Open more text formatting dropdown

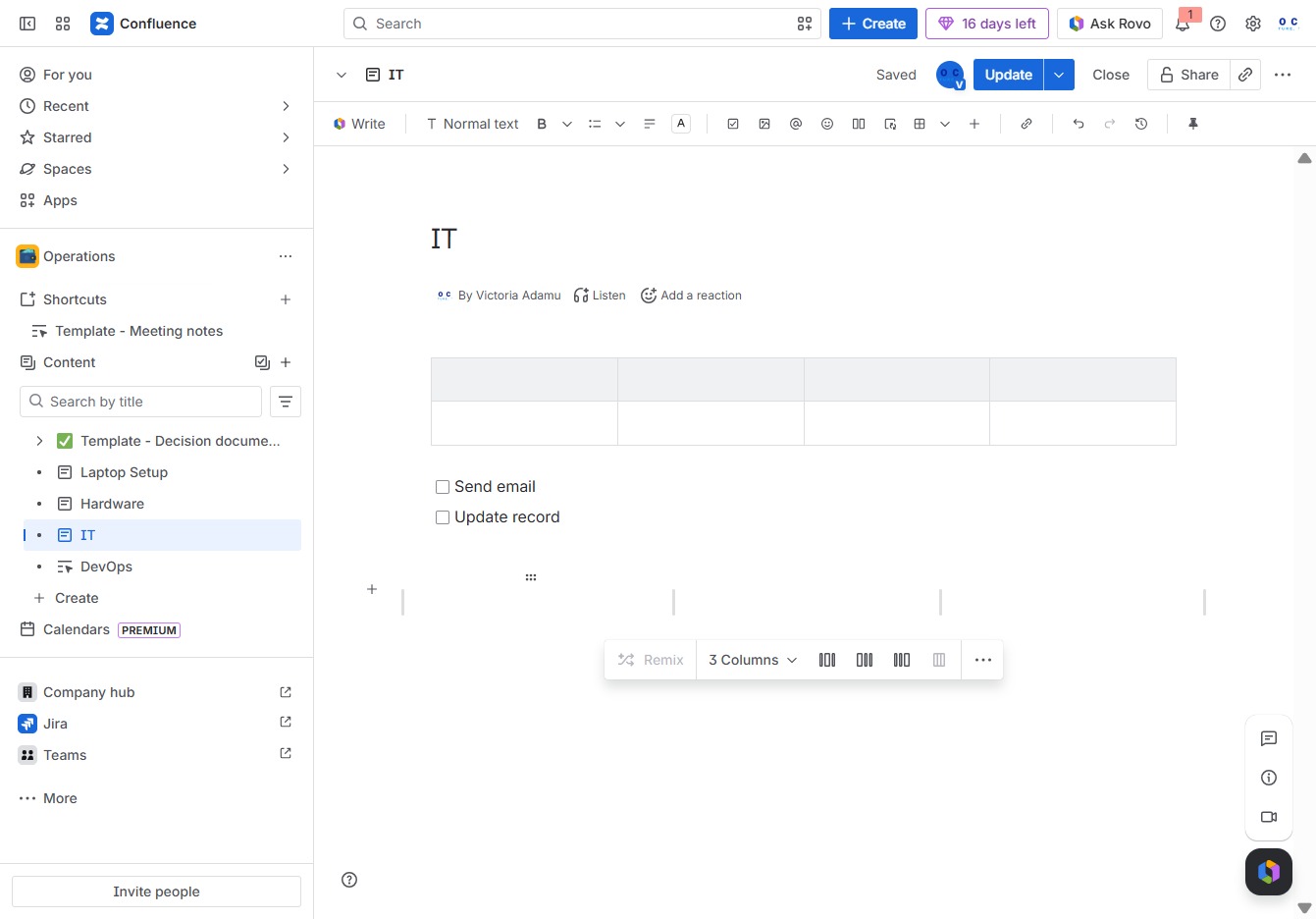point(567,124)
